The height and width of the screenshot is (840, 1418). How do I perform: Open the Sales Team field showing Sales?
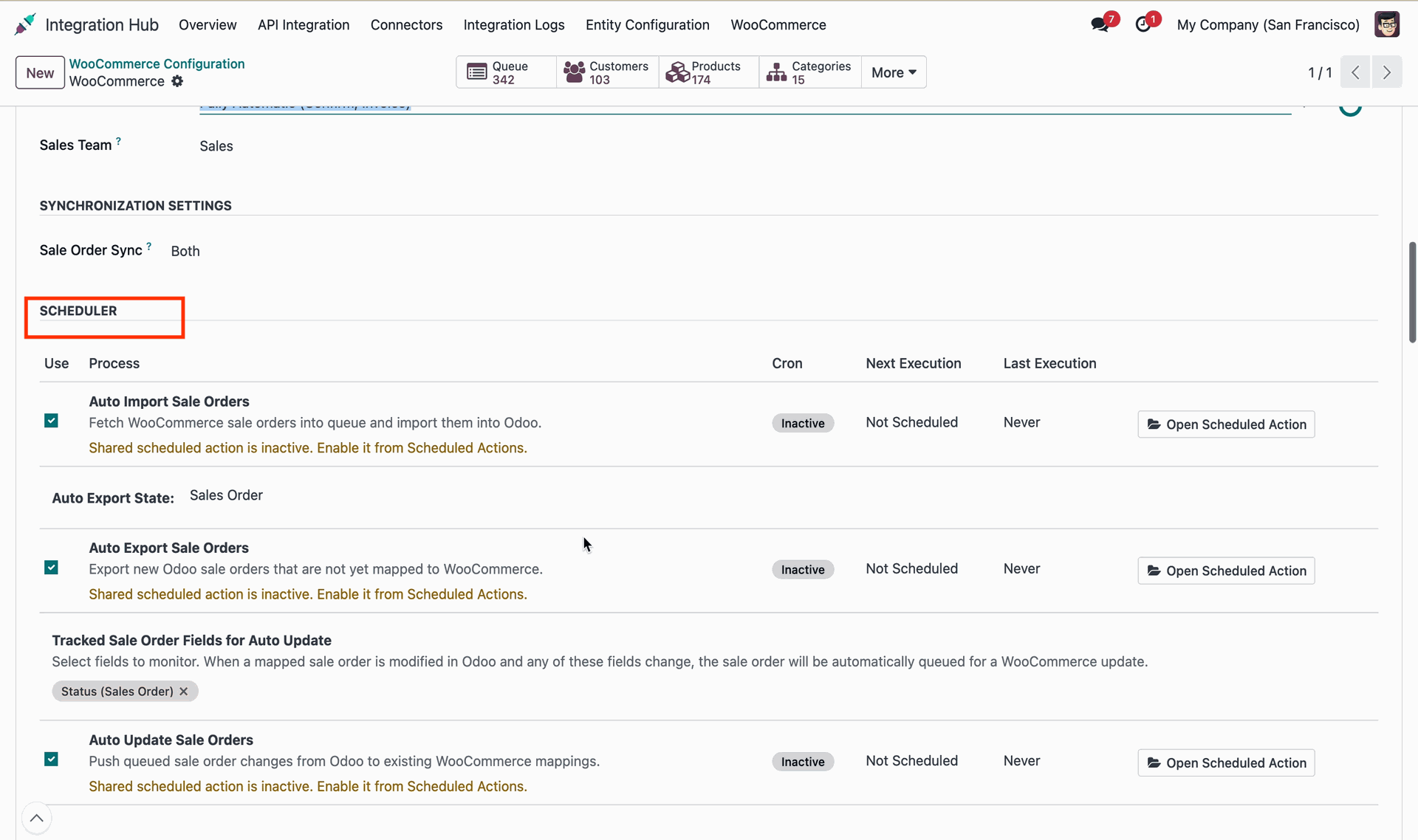pyautogui.click(x=216, y=146)
